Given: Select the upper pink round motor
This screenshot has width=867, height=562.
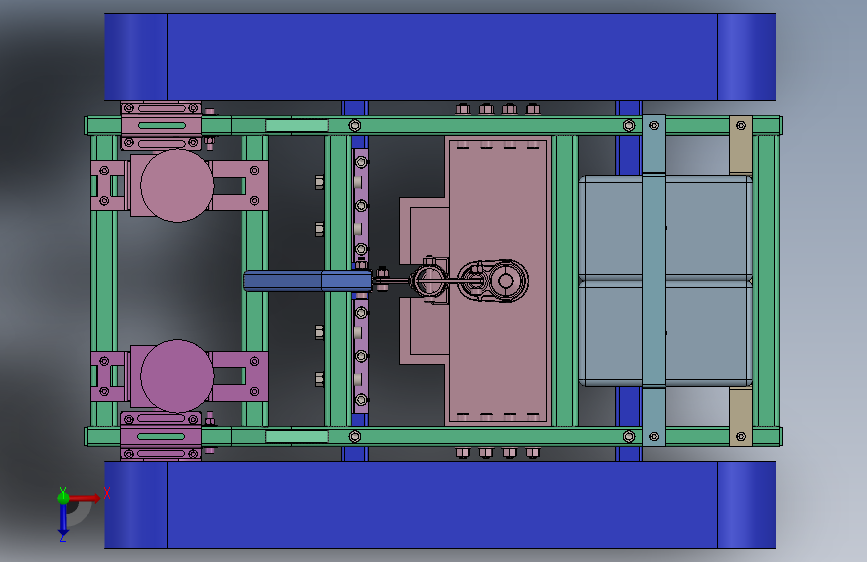Looking at the screenshot, I should click(x=177, y=185).
